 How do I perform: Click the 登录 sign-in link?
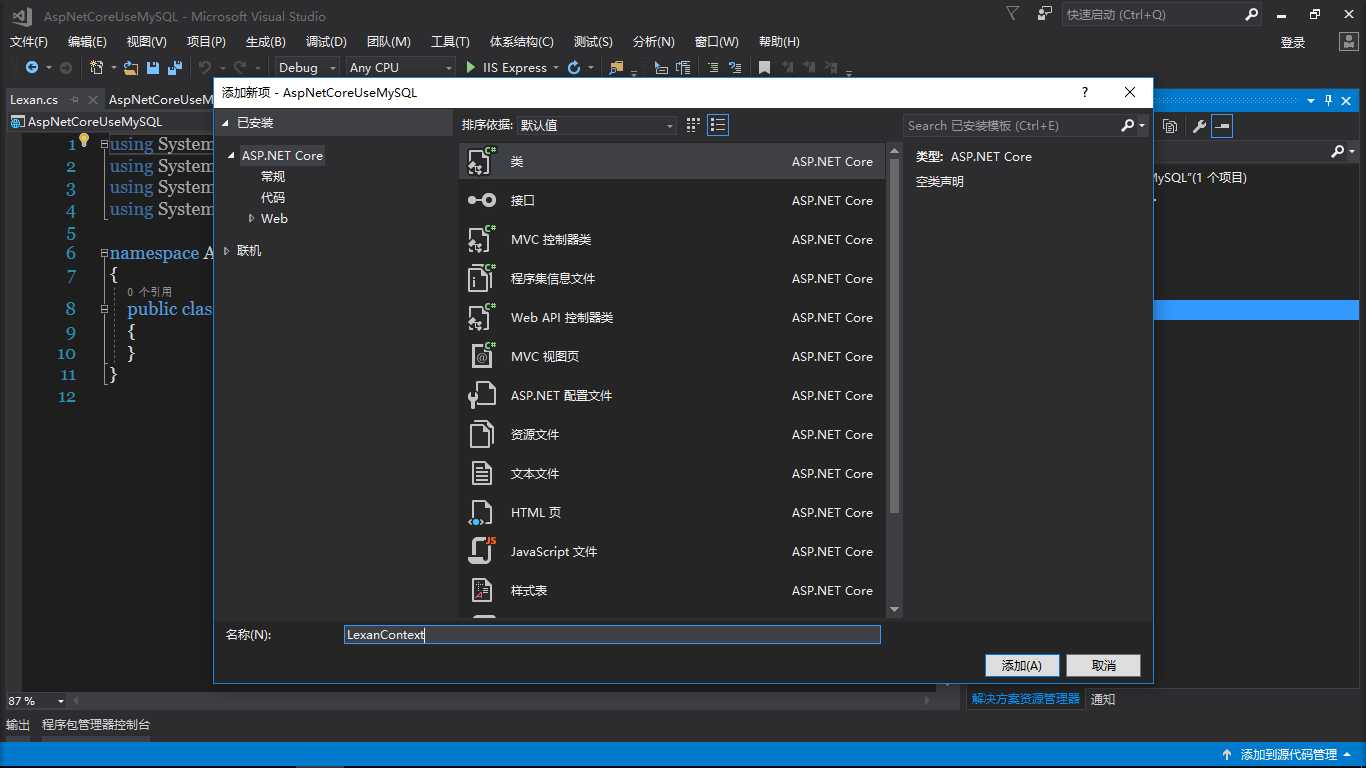pyautogui.click(x=1293, y=42)
